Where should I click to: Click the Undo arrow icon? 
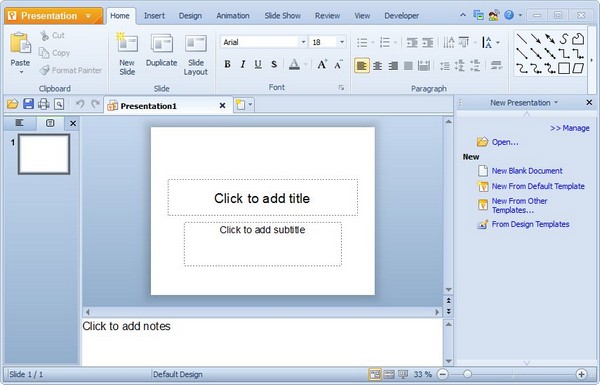(80, 104)
